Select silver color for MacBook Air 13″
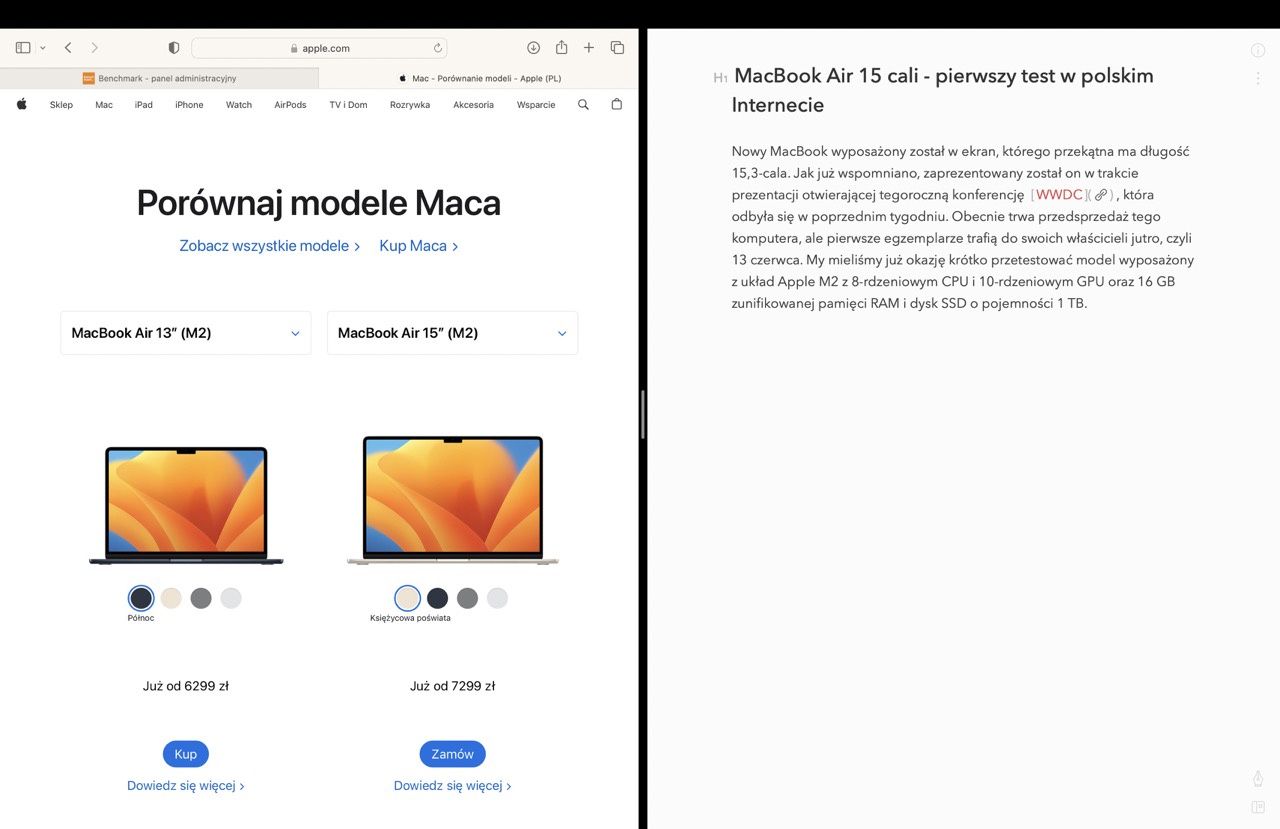This screenshot has width=1280, height=829. click(x=231, y=598)
